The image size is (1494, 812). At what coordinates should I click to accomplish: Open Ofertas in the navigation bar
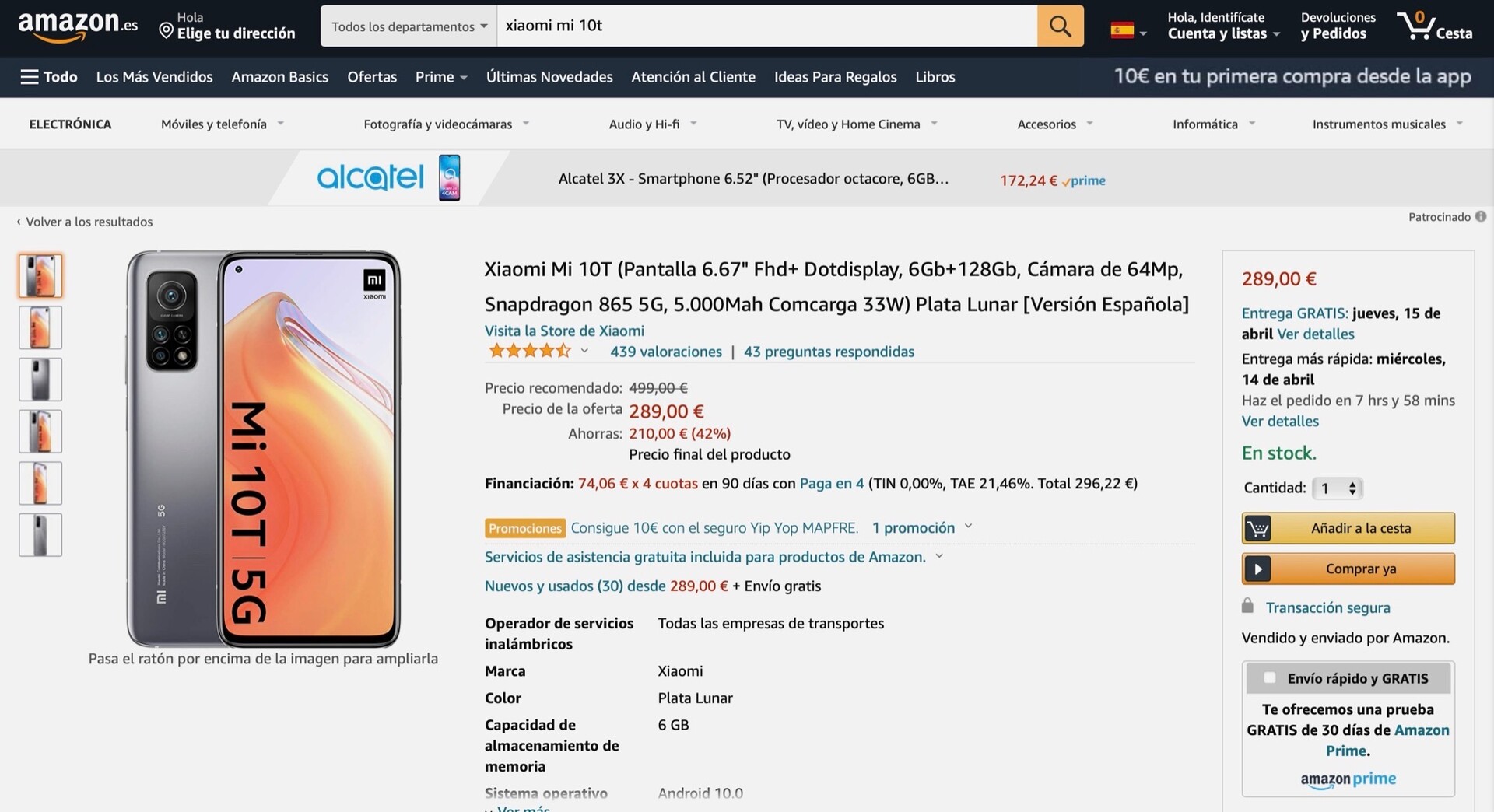tap(372, 77)
